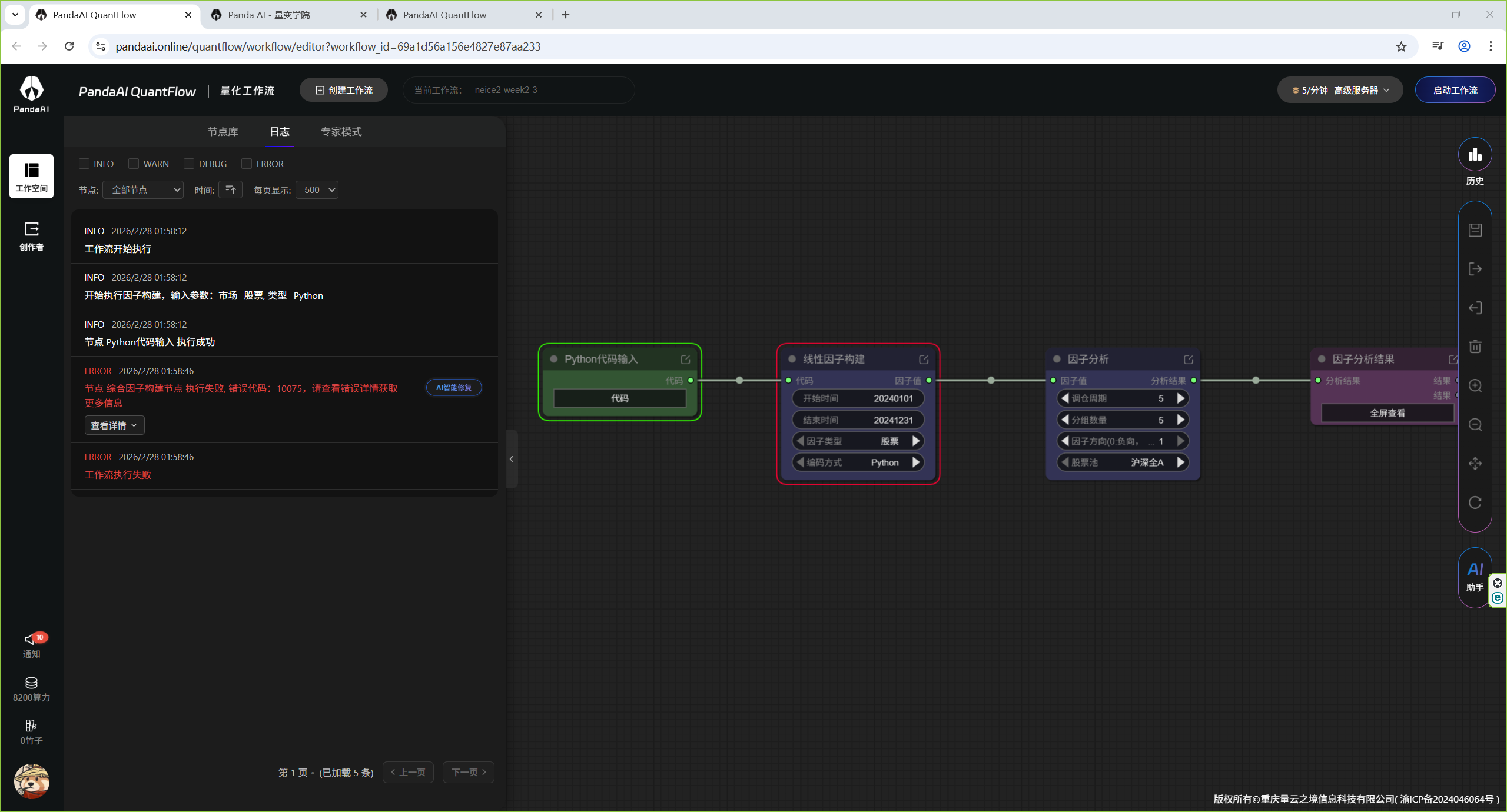Image resolution: width=1507 pixels, height=812 pixels.
Task: Bookmark this page with the star icon
Action: pos(1401,46)
